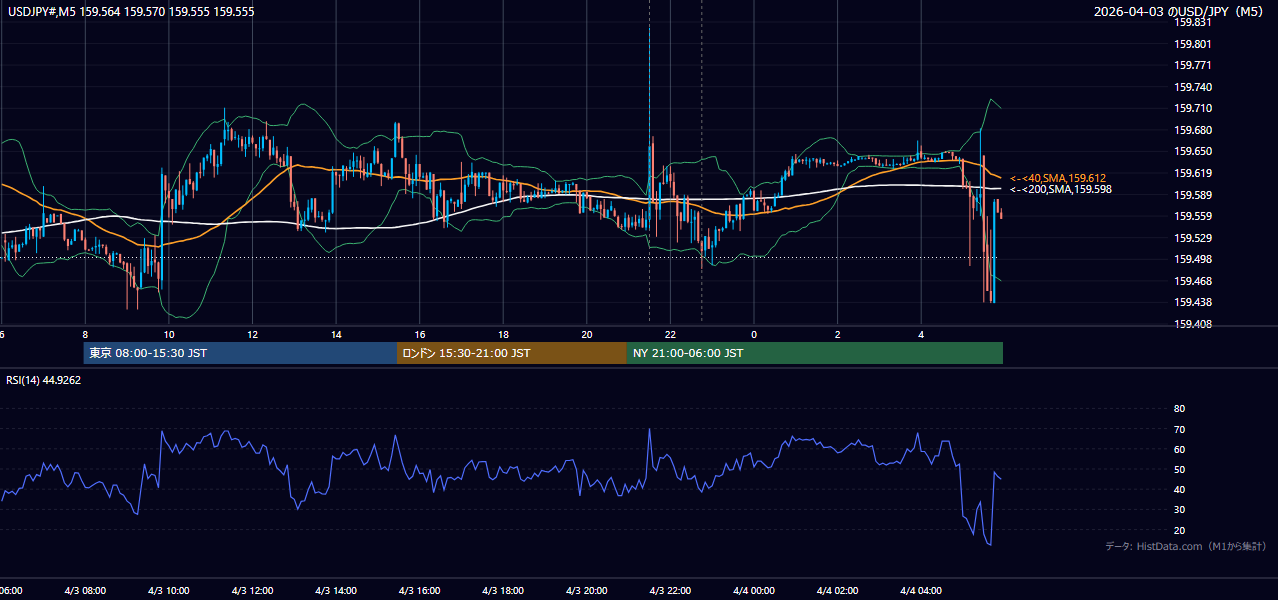Click price level 159.650 on axis
This screenshot has width=1278, height=600.
tap(1193, 152)
